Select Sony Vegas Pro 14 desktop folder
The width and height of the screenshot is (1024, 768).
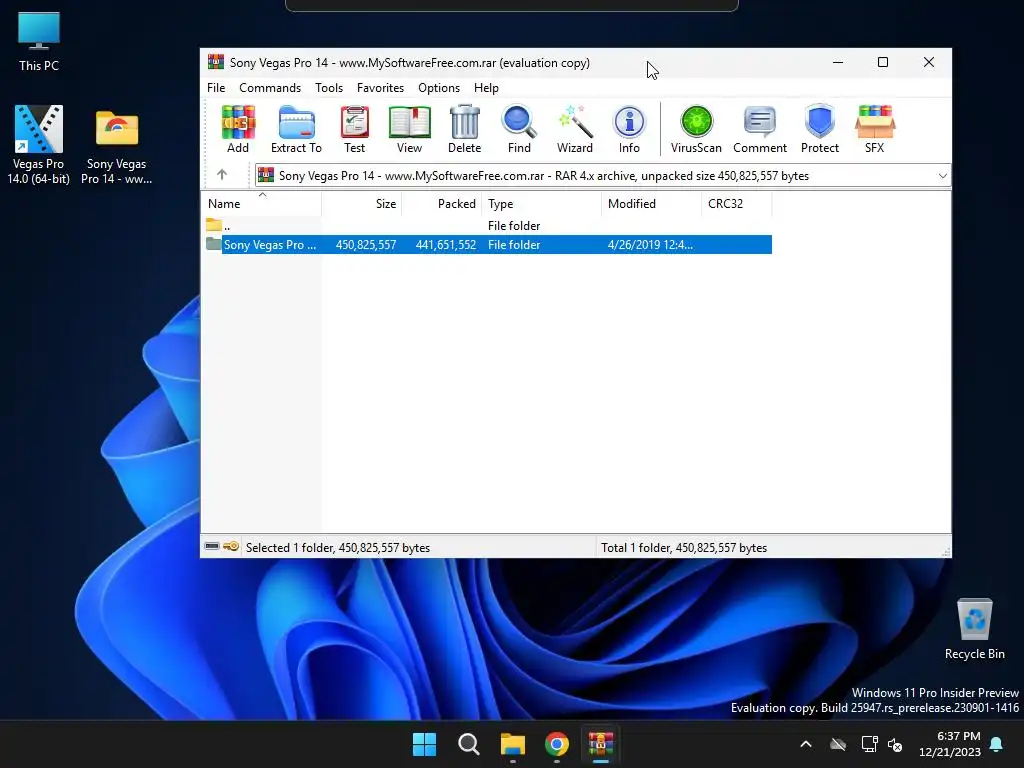pyautogui.click(x=116, y=148)
